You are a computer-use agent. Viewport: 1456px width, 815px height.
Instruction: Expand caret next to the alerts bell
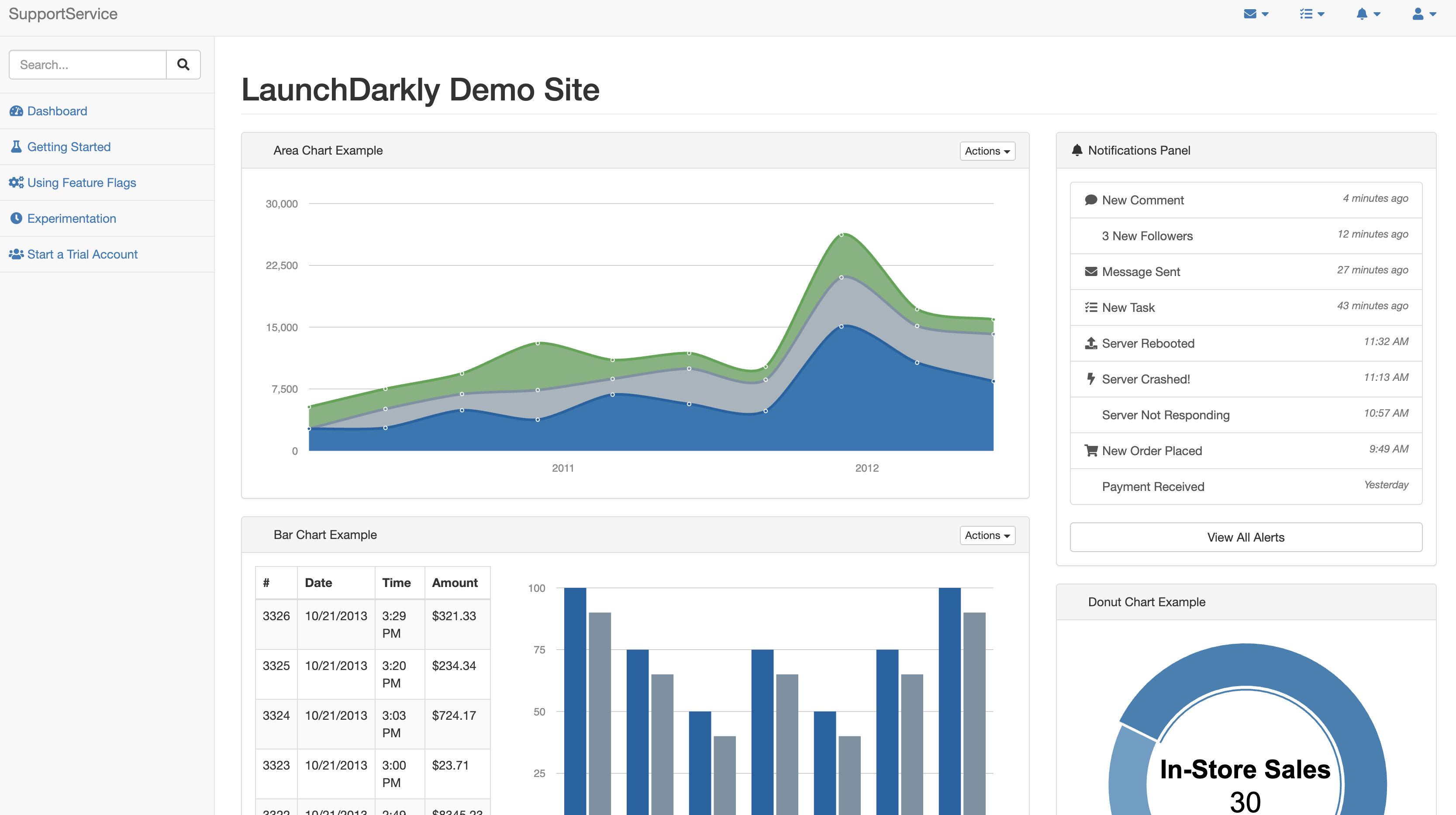click(x=1377, y=15)
